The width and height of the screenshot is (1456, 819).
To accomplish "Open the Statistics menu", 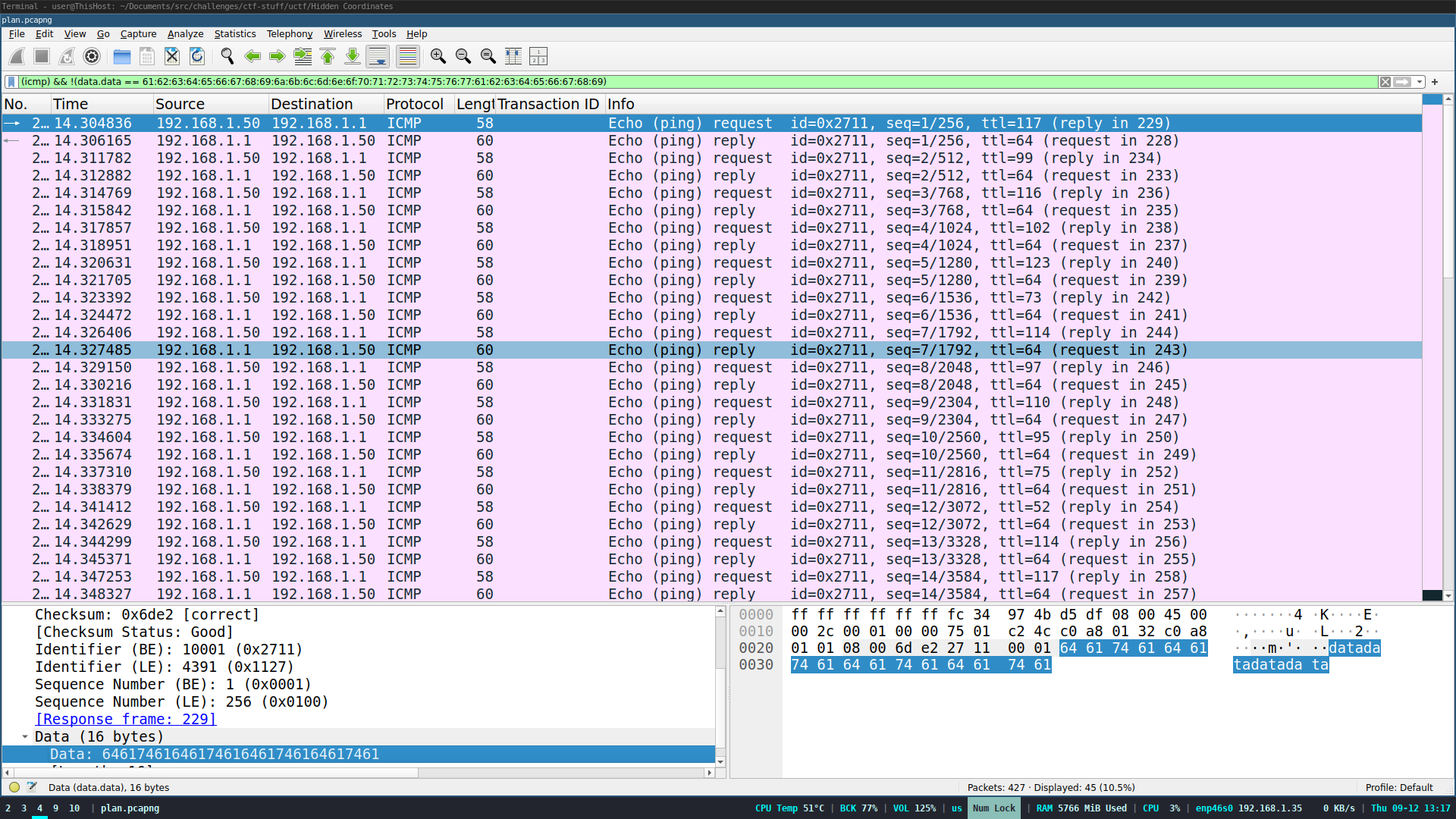I will click(x=235, y=34).
